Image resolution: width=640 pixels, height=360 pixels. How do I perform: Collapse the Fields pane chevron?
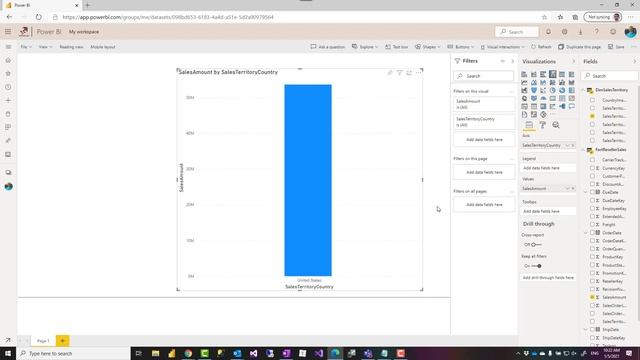point(634,62)
